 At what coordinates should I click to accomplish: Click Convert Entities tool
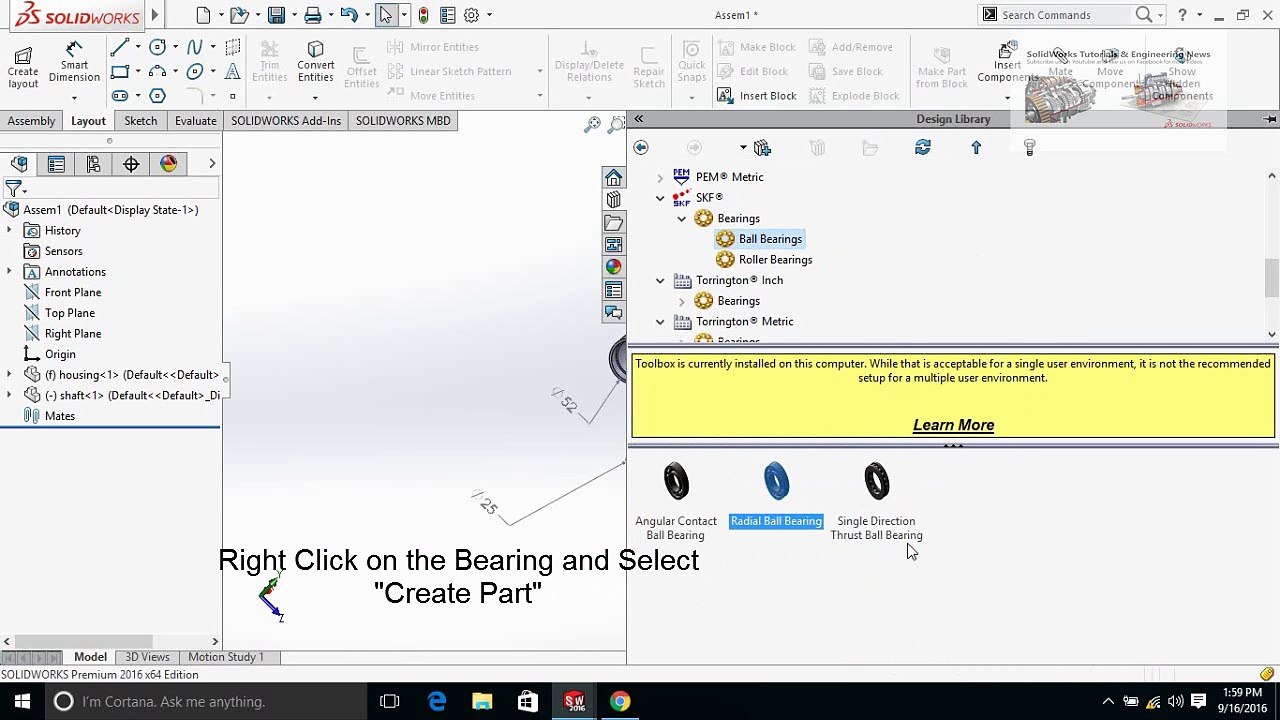[x=315, y=62]
